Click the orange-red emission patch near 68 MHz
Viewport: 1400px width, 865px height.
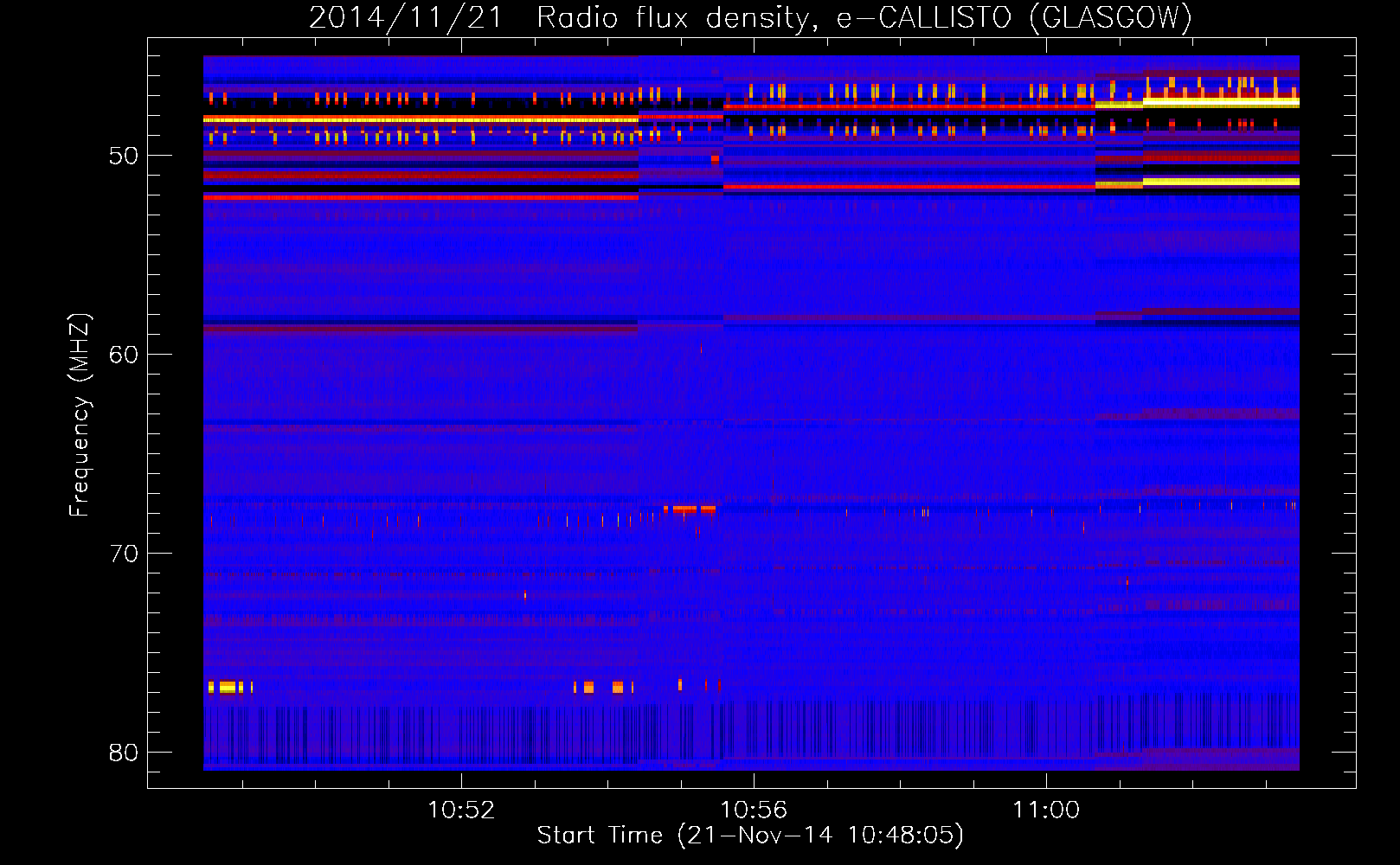[690, 509]
